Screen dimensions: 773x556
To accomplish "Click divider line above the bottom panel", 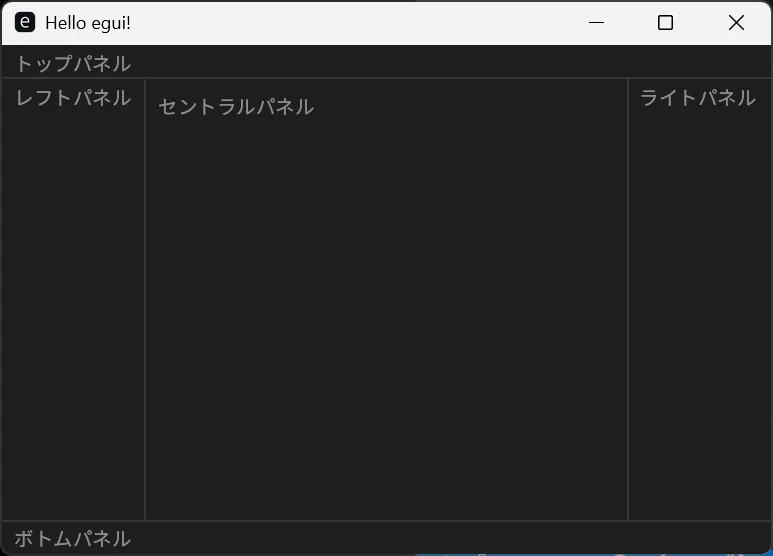I will coord(386,521).
